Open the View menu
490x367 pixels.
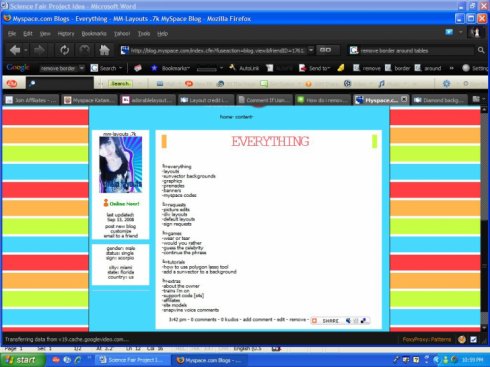tap(45, 33)
